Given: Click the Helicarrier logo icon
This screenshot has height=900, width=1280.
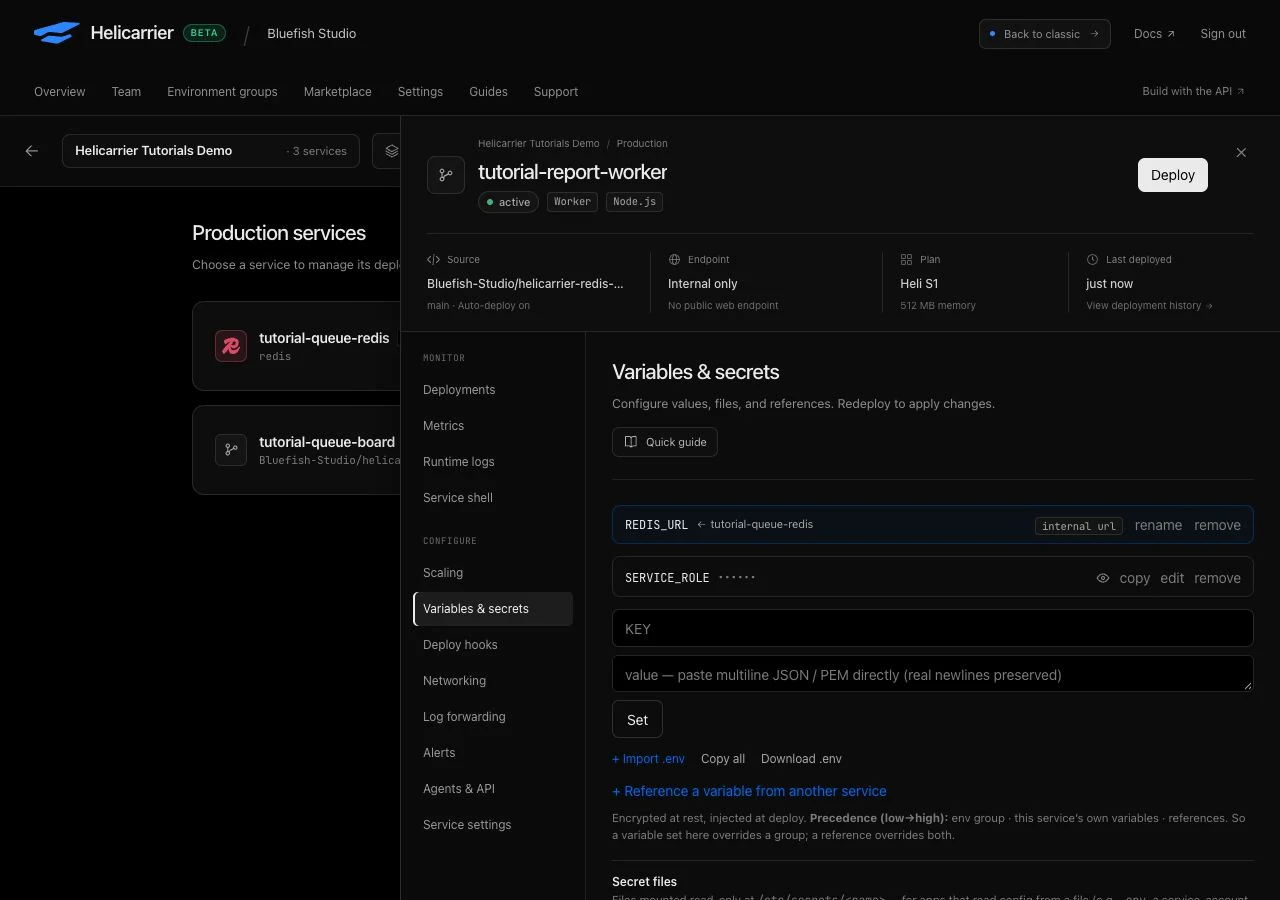Looking at the screenshot, I should (57, 33).
